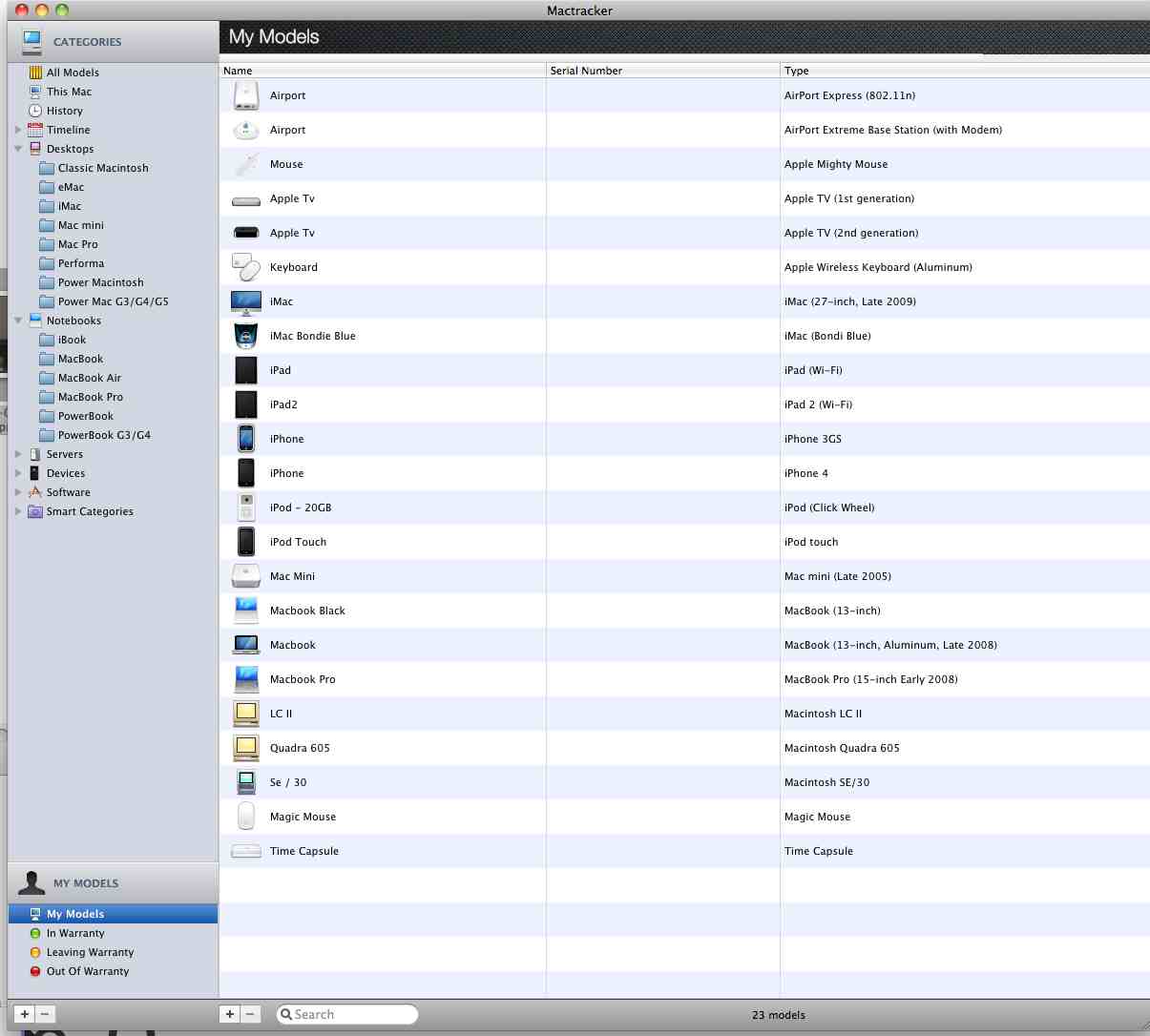This screenshot has height=1036, width=1150.
Task: Sort by the Type column header
Action: (965, 71)
